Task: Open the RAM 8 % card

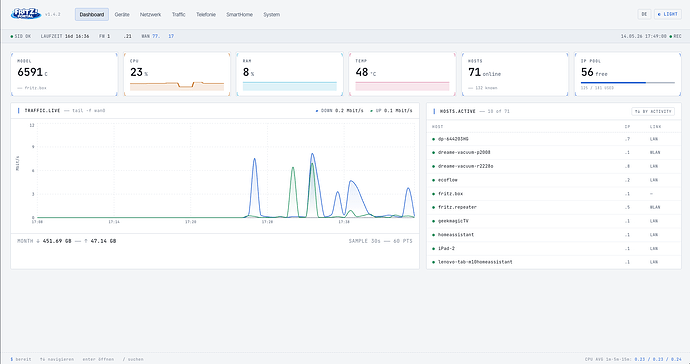Action: (x=290, y=74)
